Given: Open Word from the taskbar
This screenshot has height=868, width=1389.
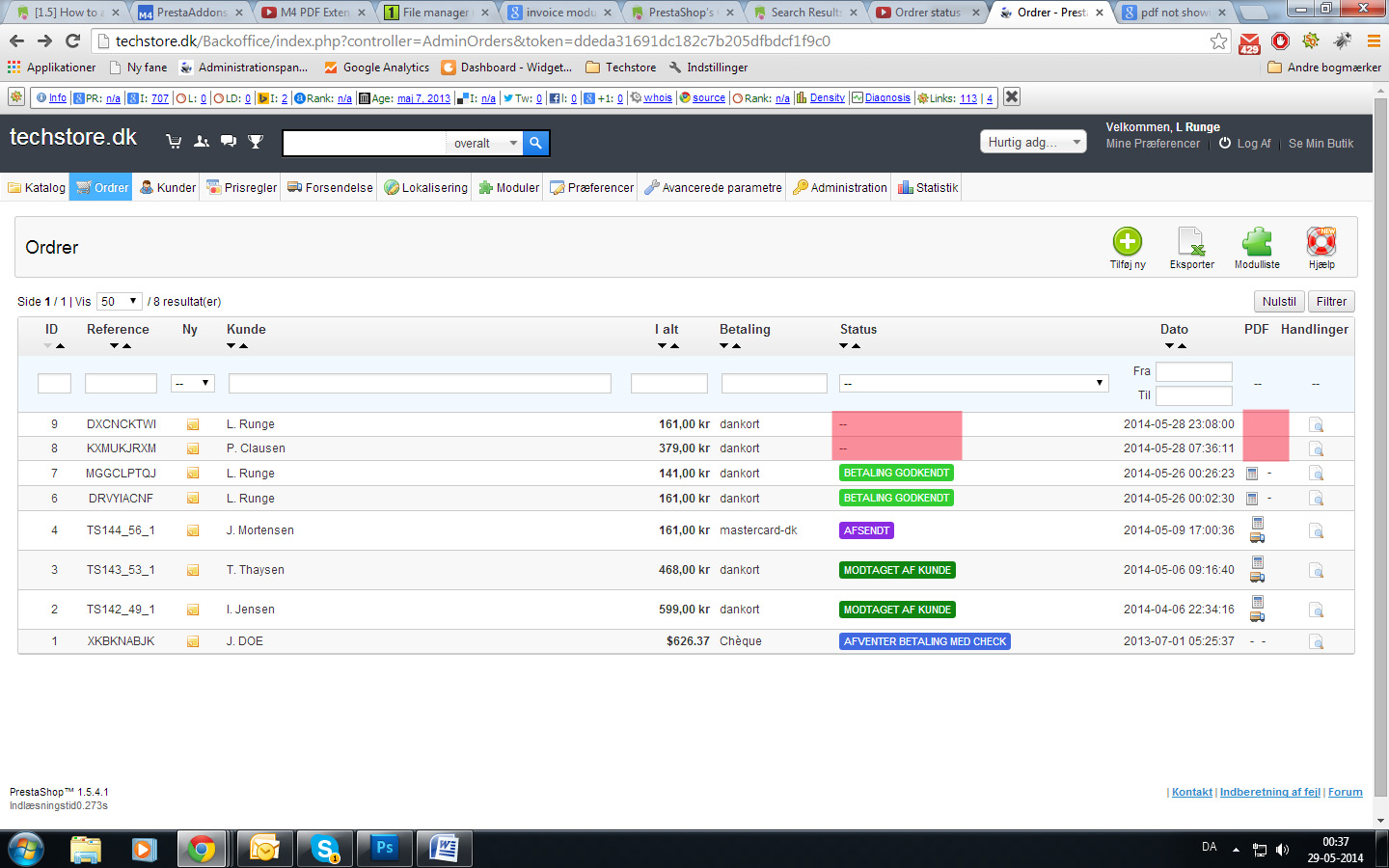Looking at the screenshot, I should tap(445, 848).
